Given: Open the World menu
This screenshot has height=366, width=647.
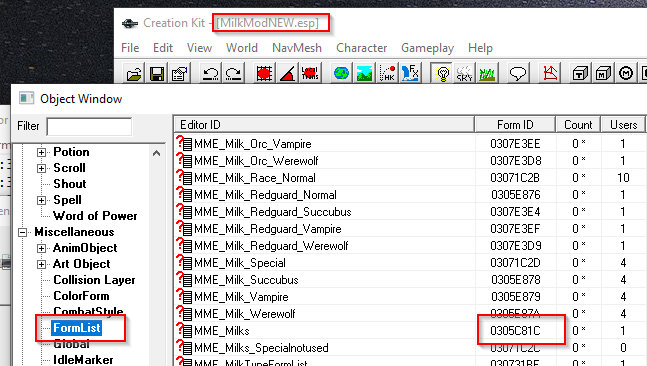Looking at the screenshot, I should [x=242, y=48].
